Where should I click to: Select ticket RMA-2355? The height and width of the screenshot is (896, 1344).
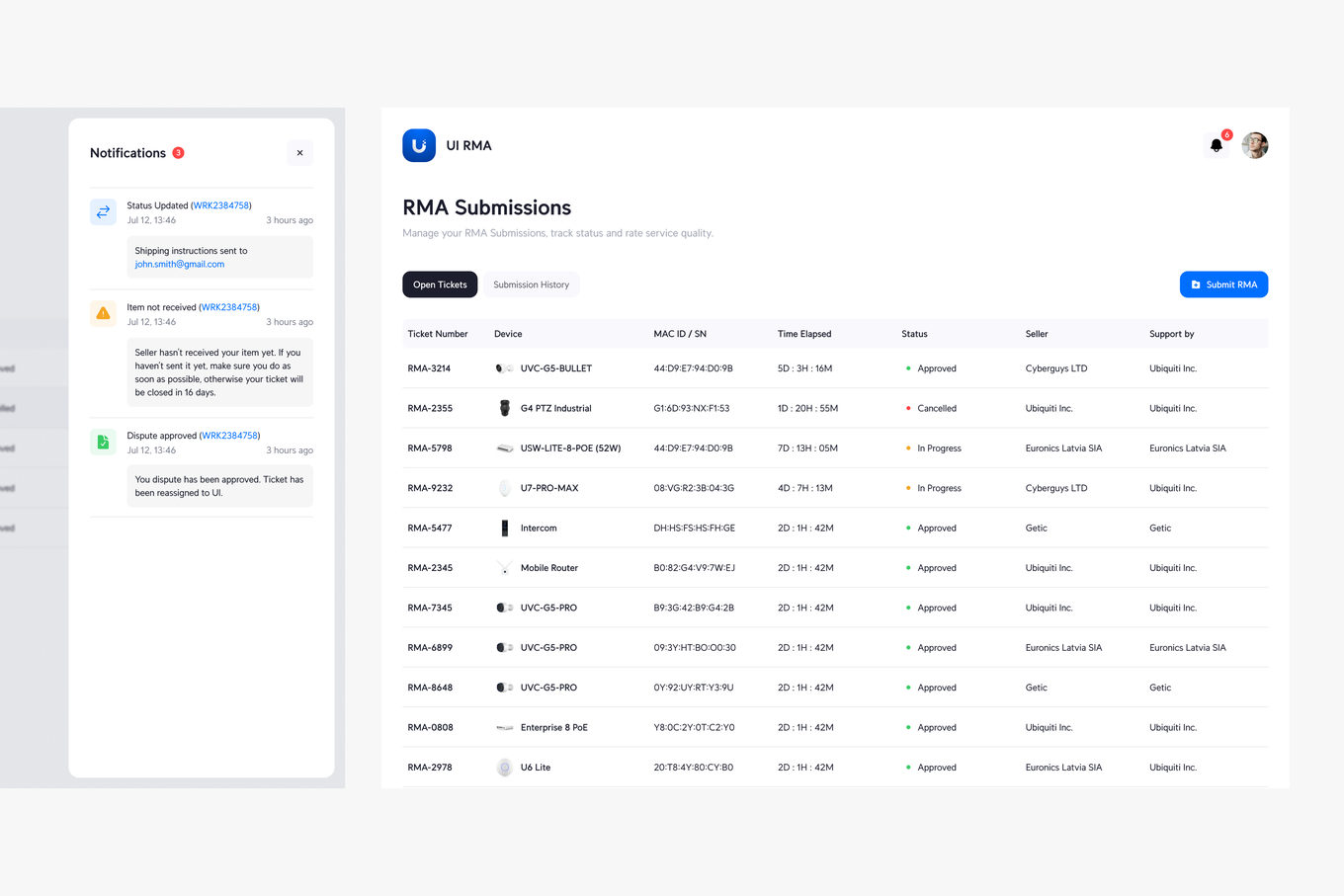[430, 408]
